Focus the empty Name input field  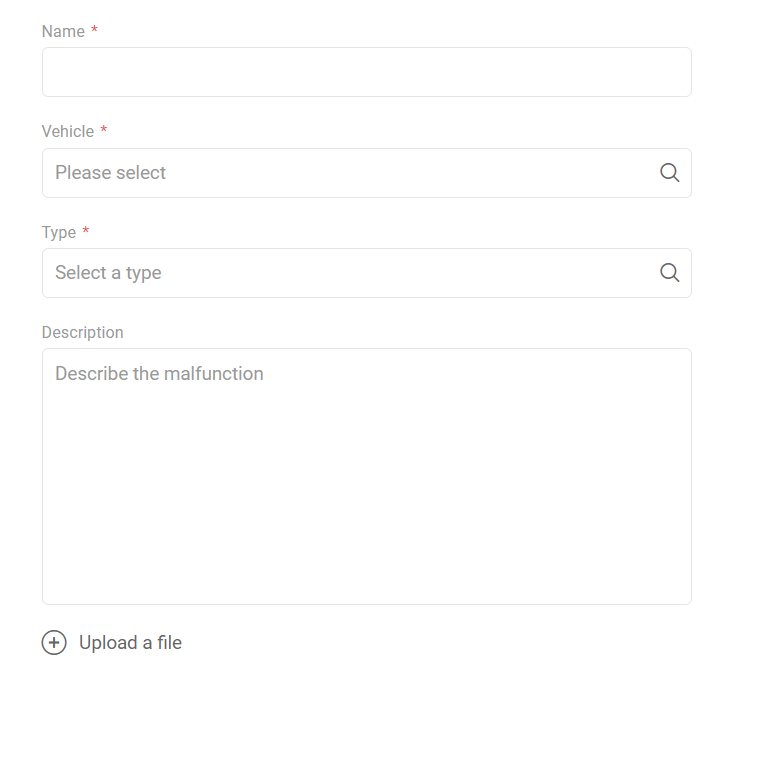pyautogui.click(x=367, y=72)
